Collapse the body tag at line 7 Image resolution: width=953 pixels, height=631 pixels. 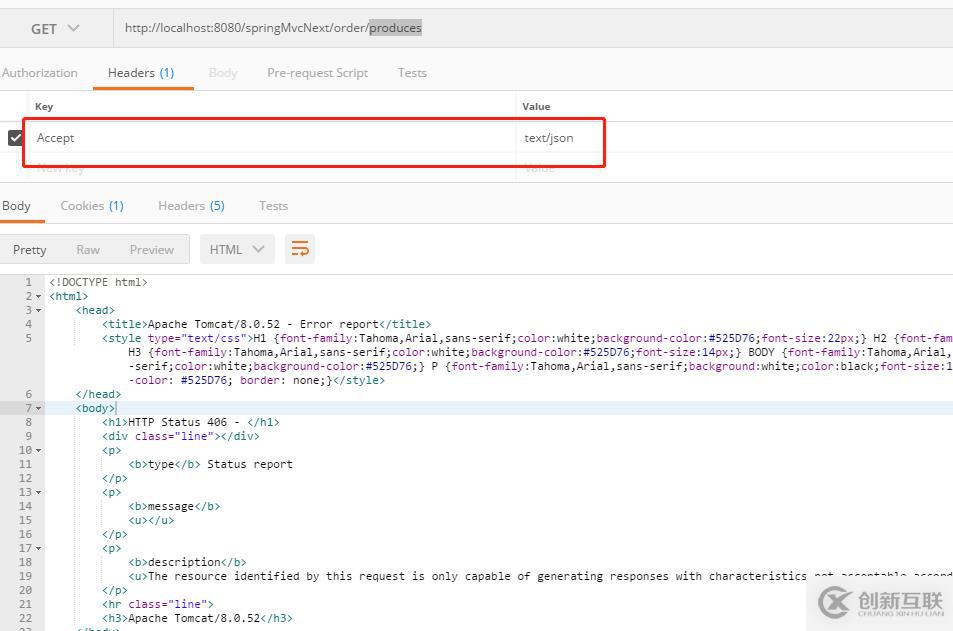click(39, 409)
